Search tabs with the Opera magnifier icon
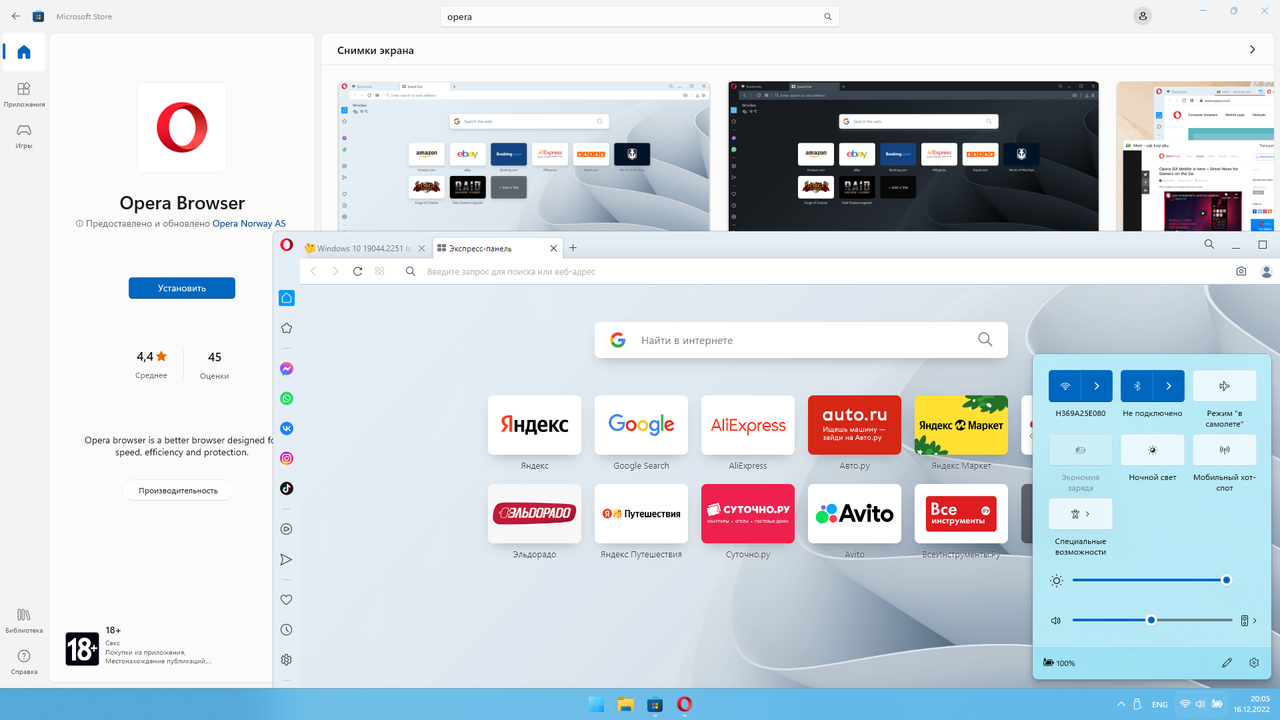The height and width of the screenshot is (720, 1280). point(1209,244)
